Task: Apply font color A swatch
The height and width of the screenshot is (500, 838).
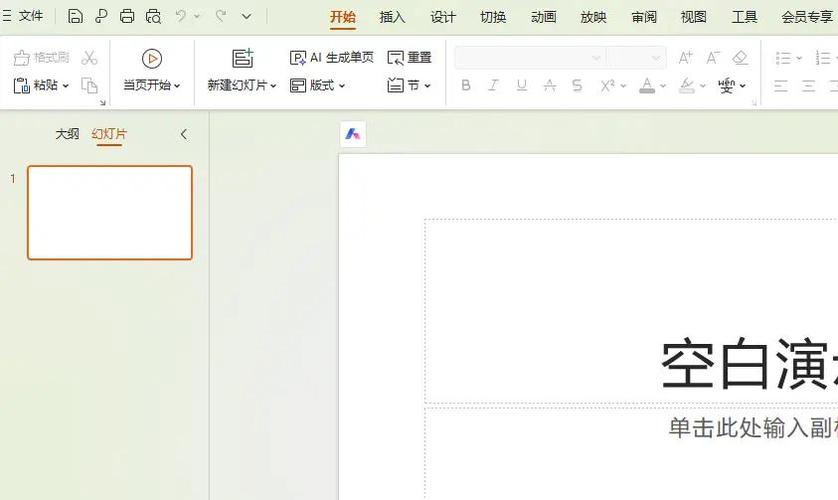Action: [647, 85]
